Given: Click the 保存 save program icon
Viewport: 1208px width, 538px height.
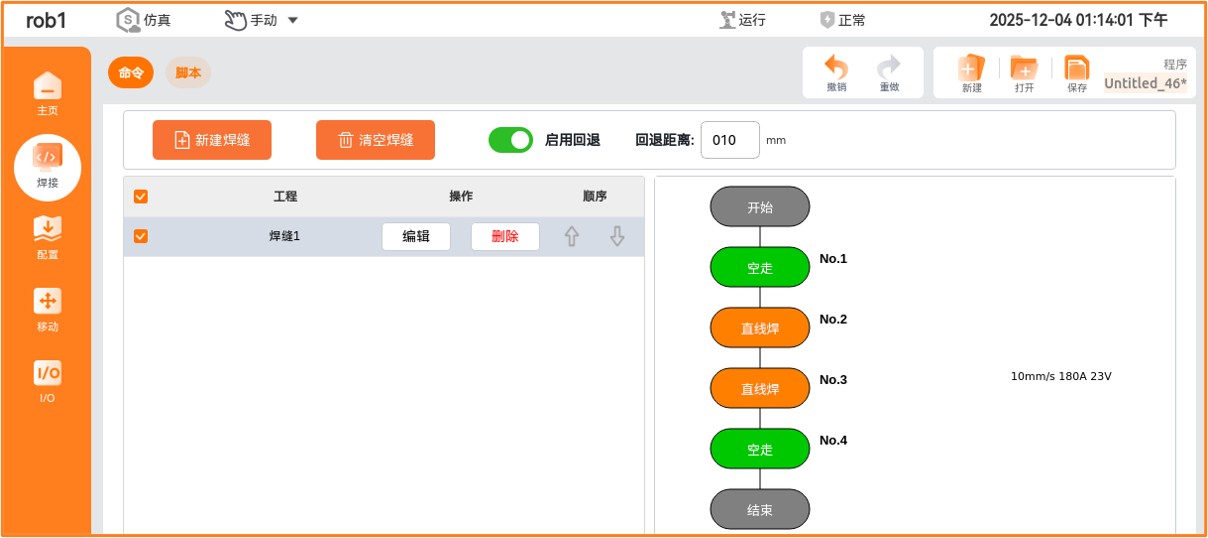Looking at the screenshot, I should coord(1076,69).
